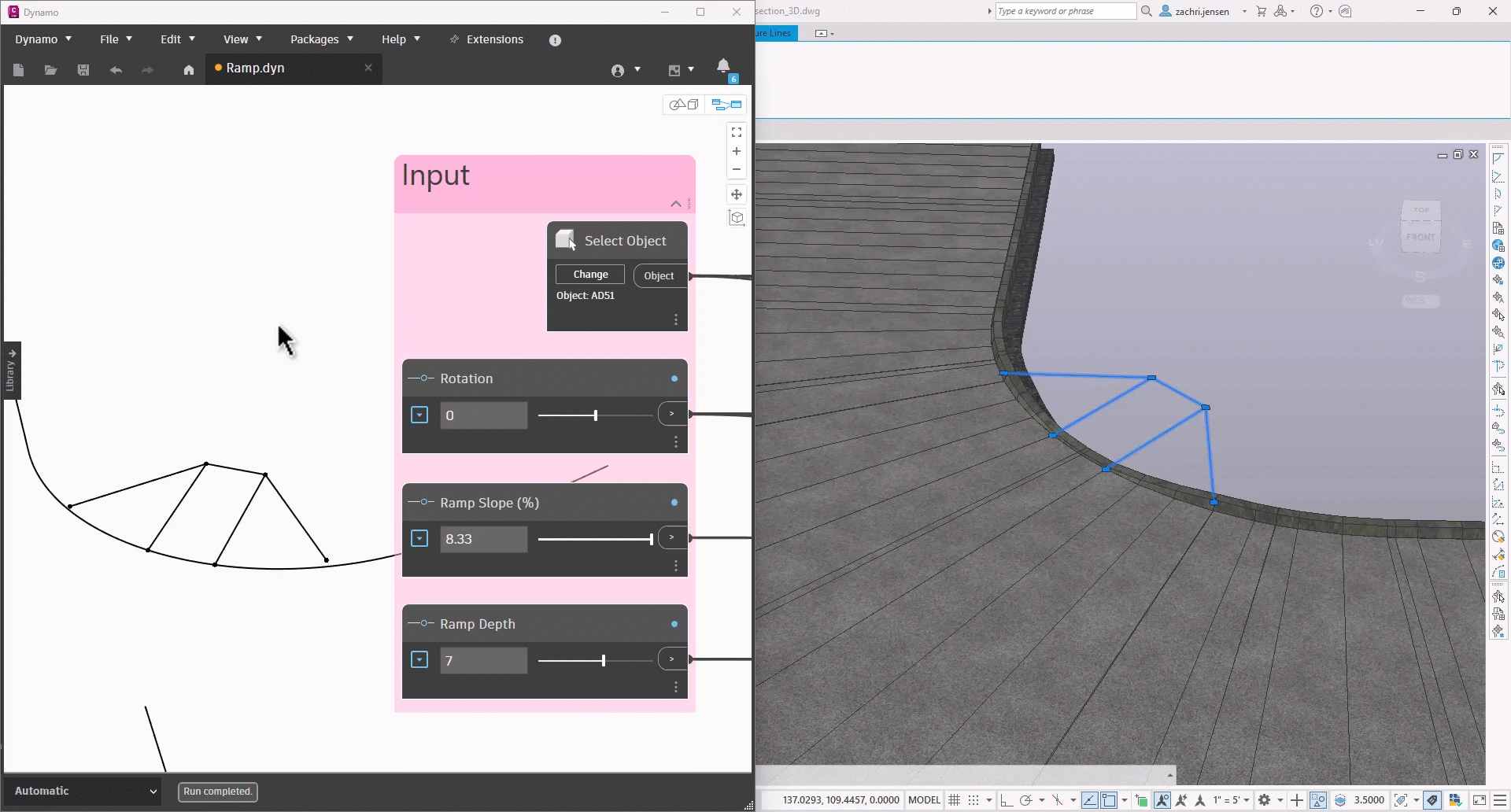
Task: Click the Save icon in Dynamo toolbar
Action: pos(83,70)
